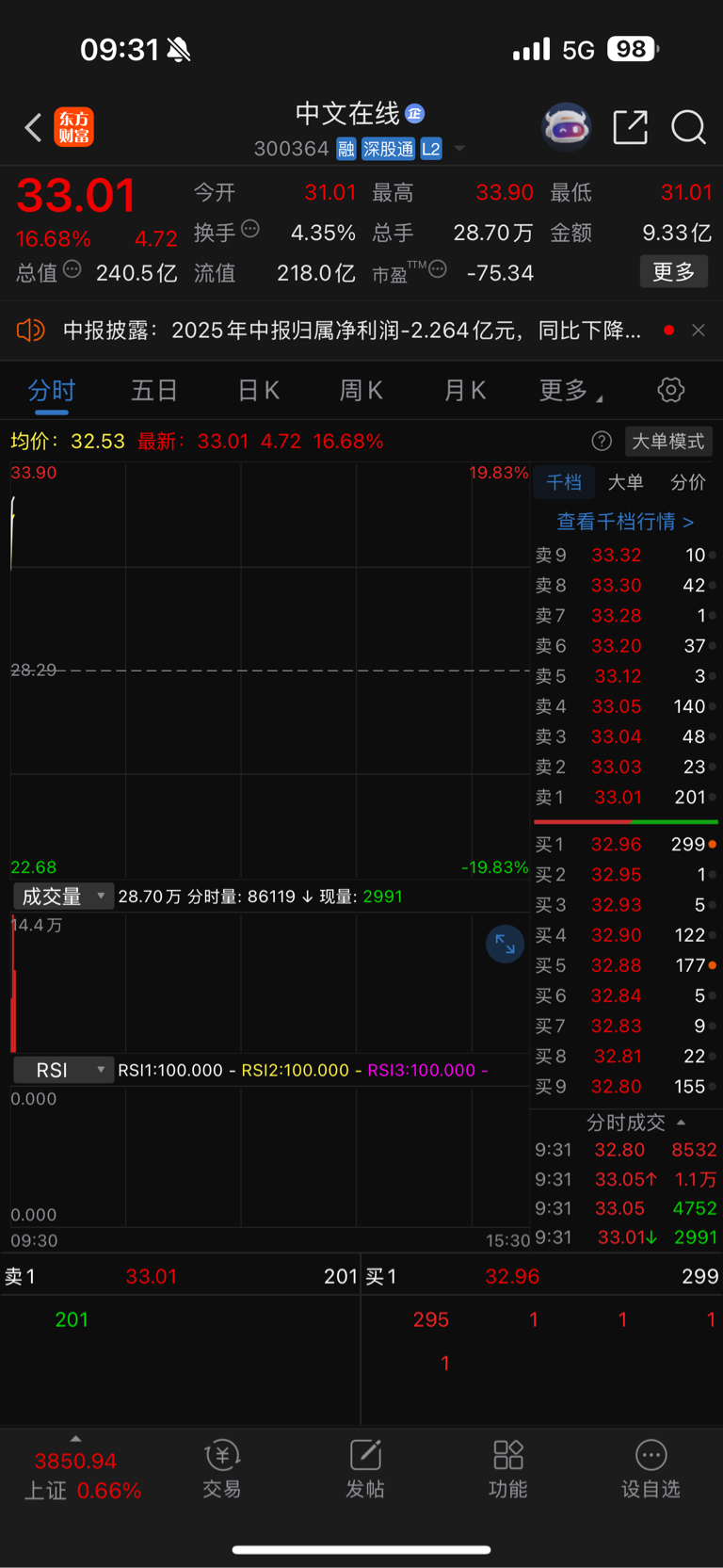The height and width of the screenshot is (1568, 723).
Task: Tap the share export icon
Action: click(x=630, y=127)
